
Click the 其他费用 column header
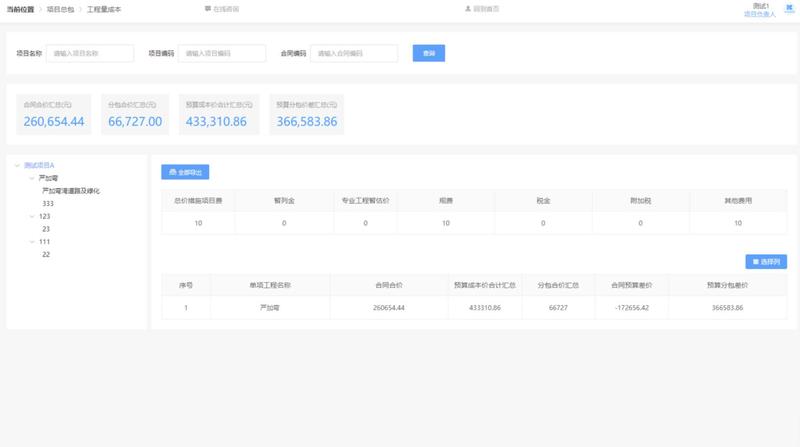(738, 201)
